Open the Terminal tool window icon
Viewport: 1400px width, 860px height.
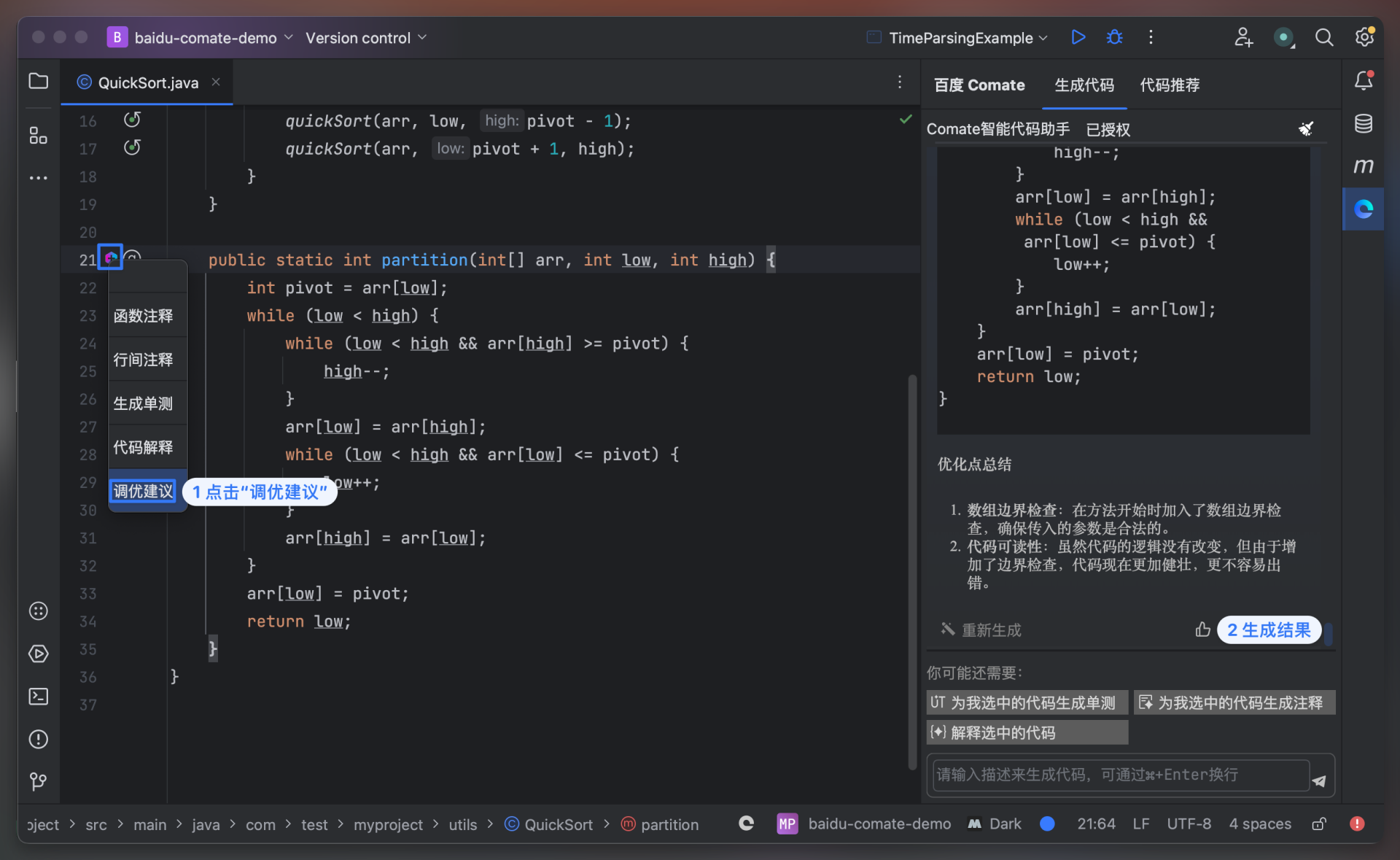pos(38,696)
